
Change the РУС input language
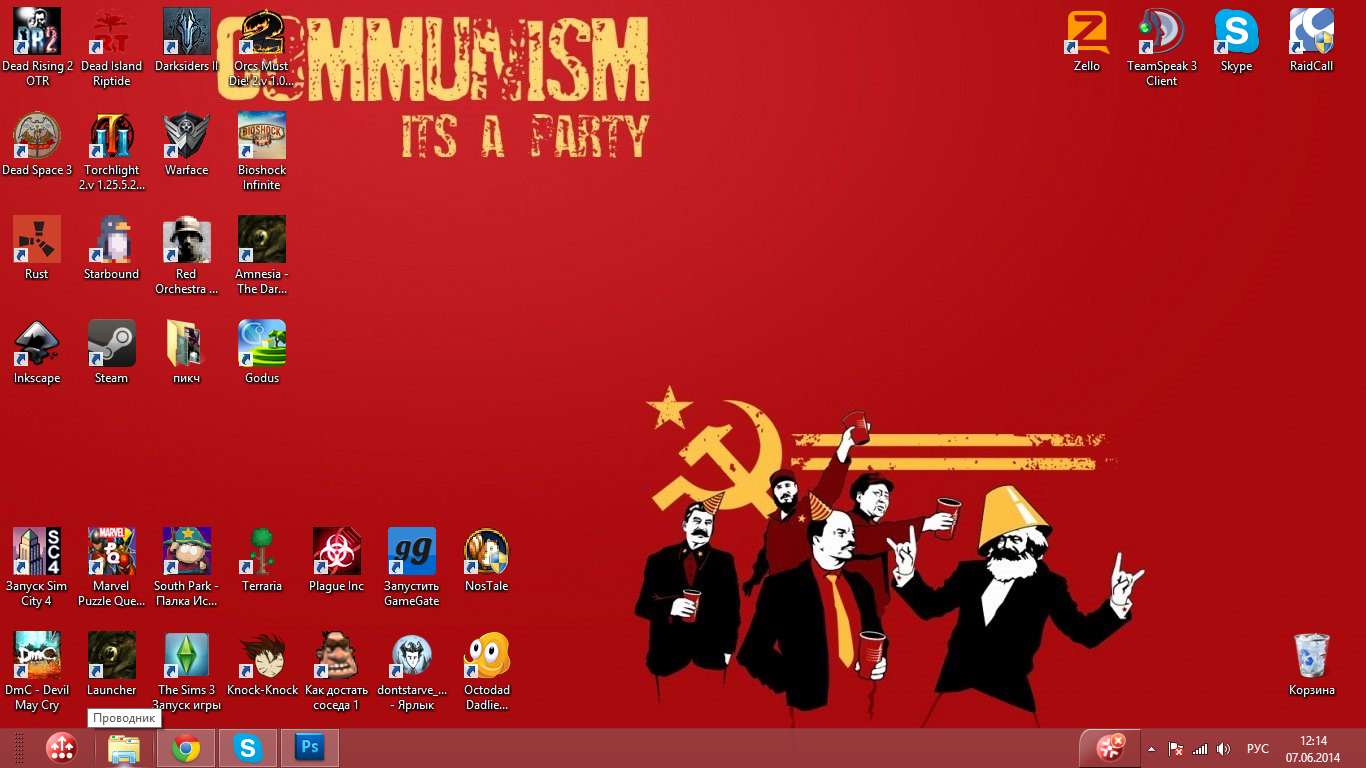[x=1258, y=749]
